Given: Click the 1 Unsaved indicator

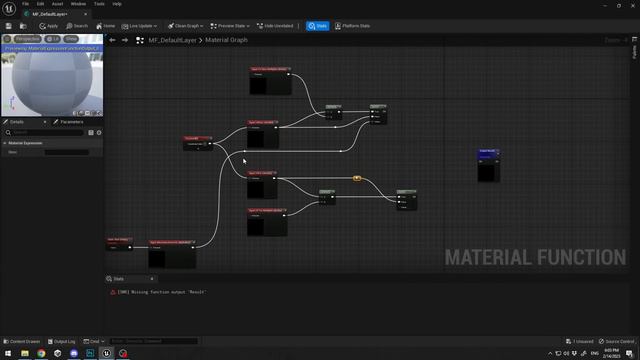Looking at the screenshot, I should coord(580,341).
